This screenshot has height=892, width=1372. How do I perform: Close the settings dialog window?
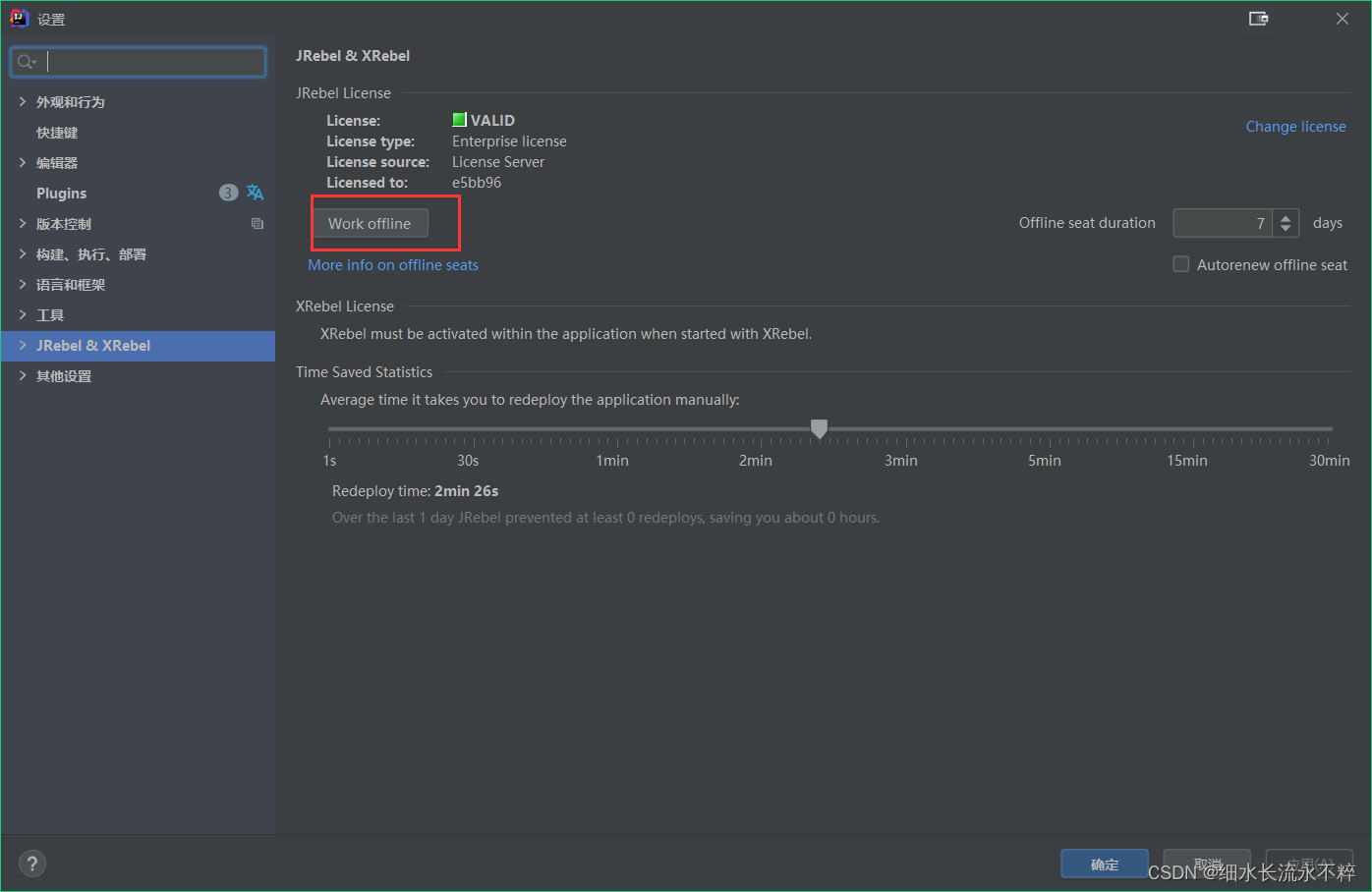[x=1343, y=19]
